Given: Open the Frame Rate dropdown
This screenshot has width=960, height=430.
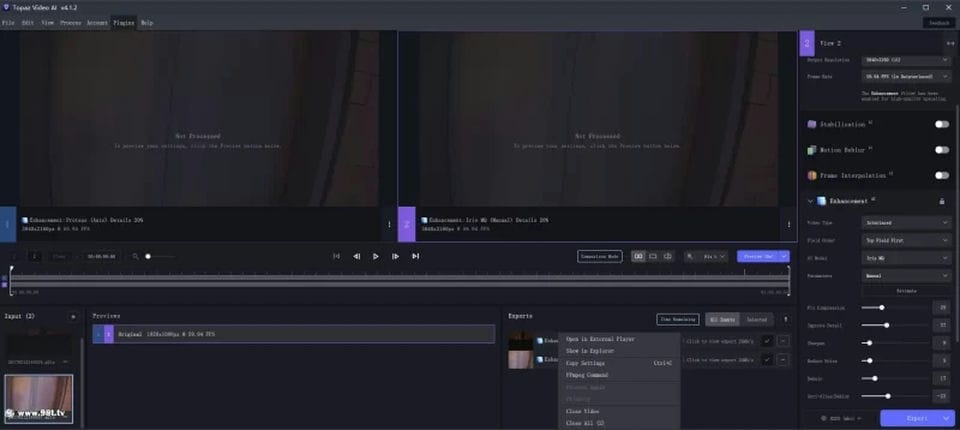Looking at the screenshot, I should 906,77.
